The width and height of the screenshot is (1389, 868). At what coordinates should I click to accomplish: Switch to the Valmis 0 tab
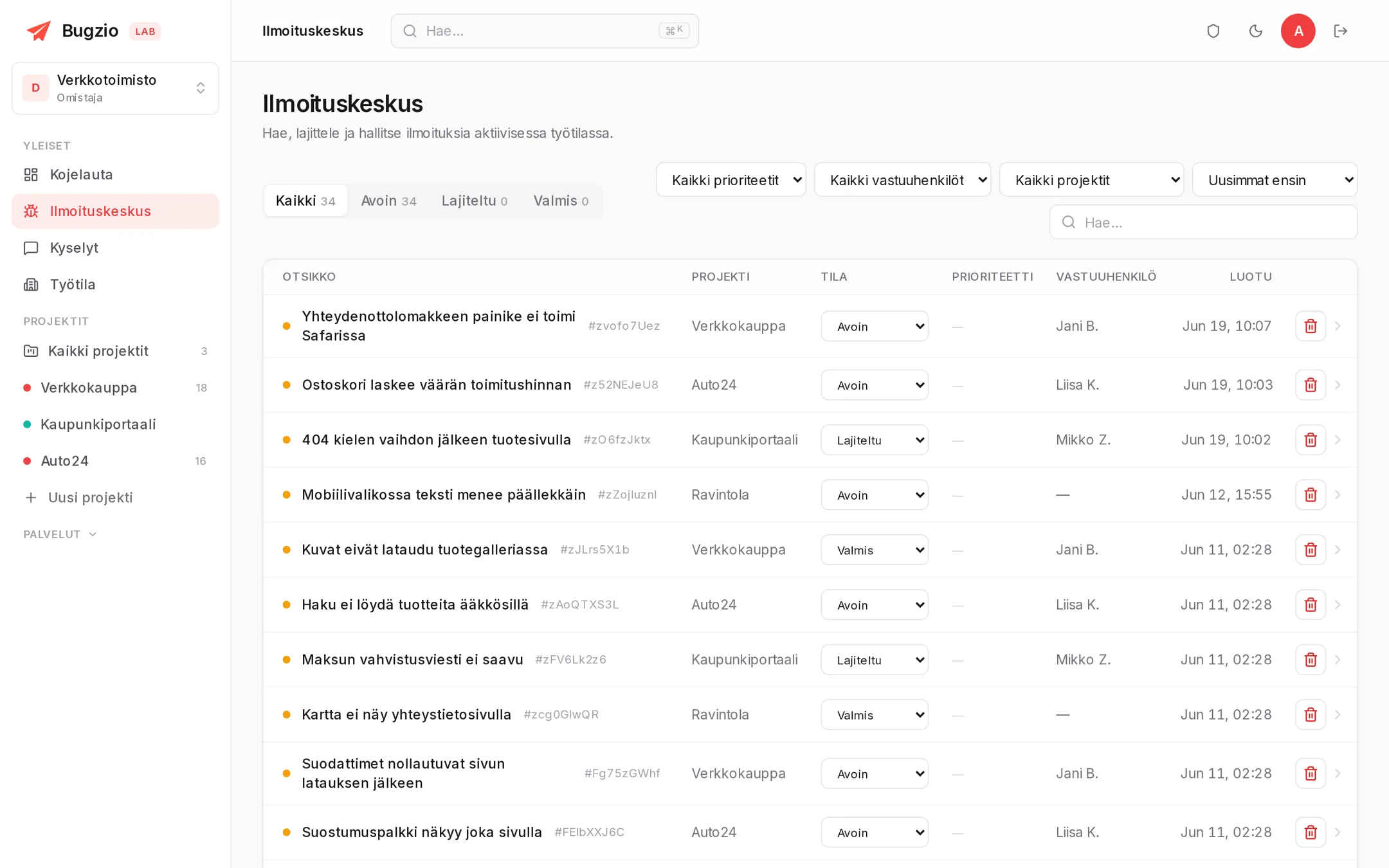pyautogui.click(x=561, y=201)
